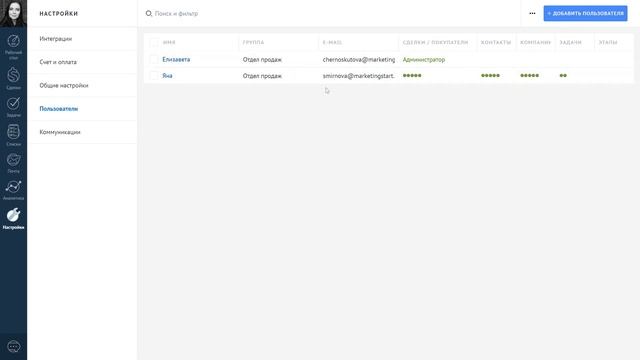Click the Администратор role label for Елизавета
Image resolution: width=640 pixels, height=360 pixels.
[x=424, y=60]
